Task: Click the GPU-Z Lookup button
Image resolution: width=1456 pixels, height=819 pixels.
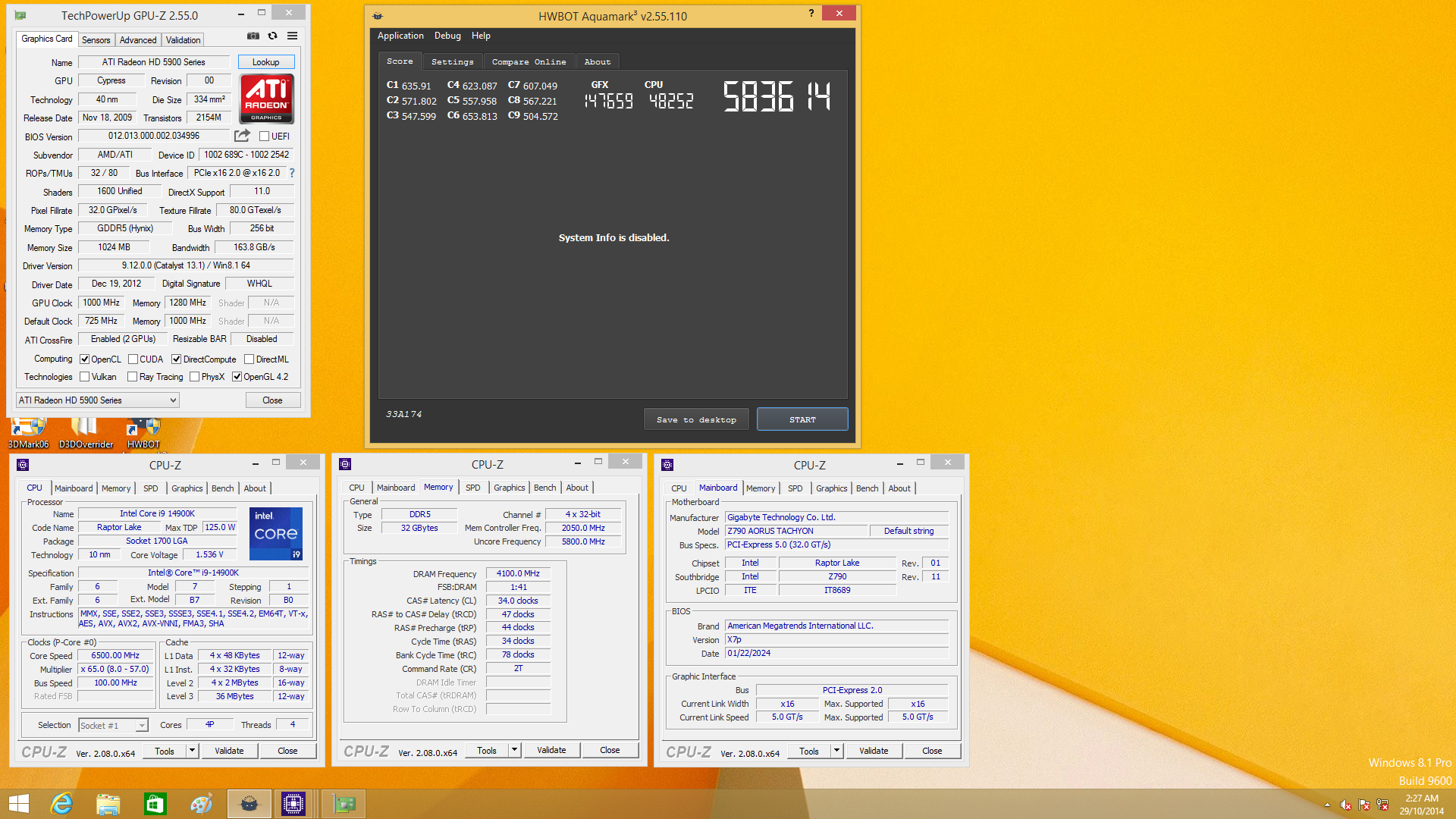Action: pyautogui.click(x=266, y=62)
